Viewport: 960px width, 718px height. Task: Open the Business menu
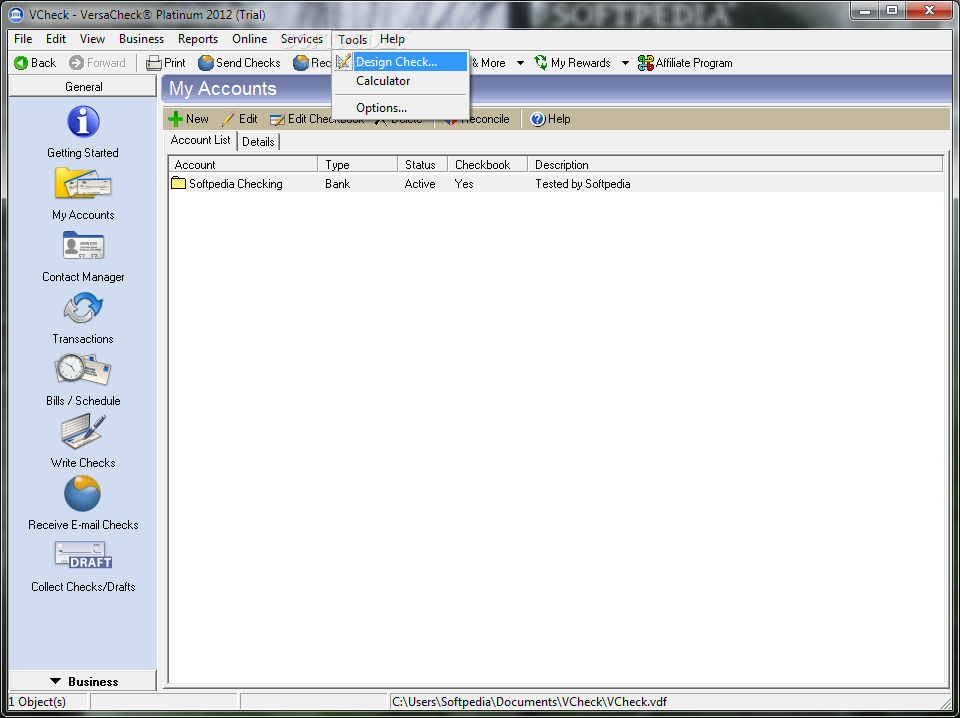coord(141,39)
